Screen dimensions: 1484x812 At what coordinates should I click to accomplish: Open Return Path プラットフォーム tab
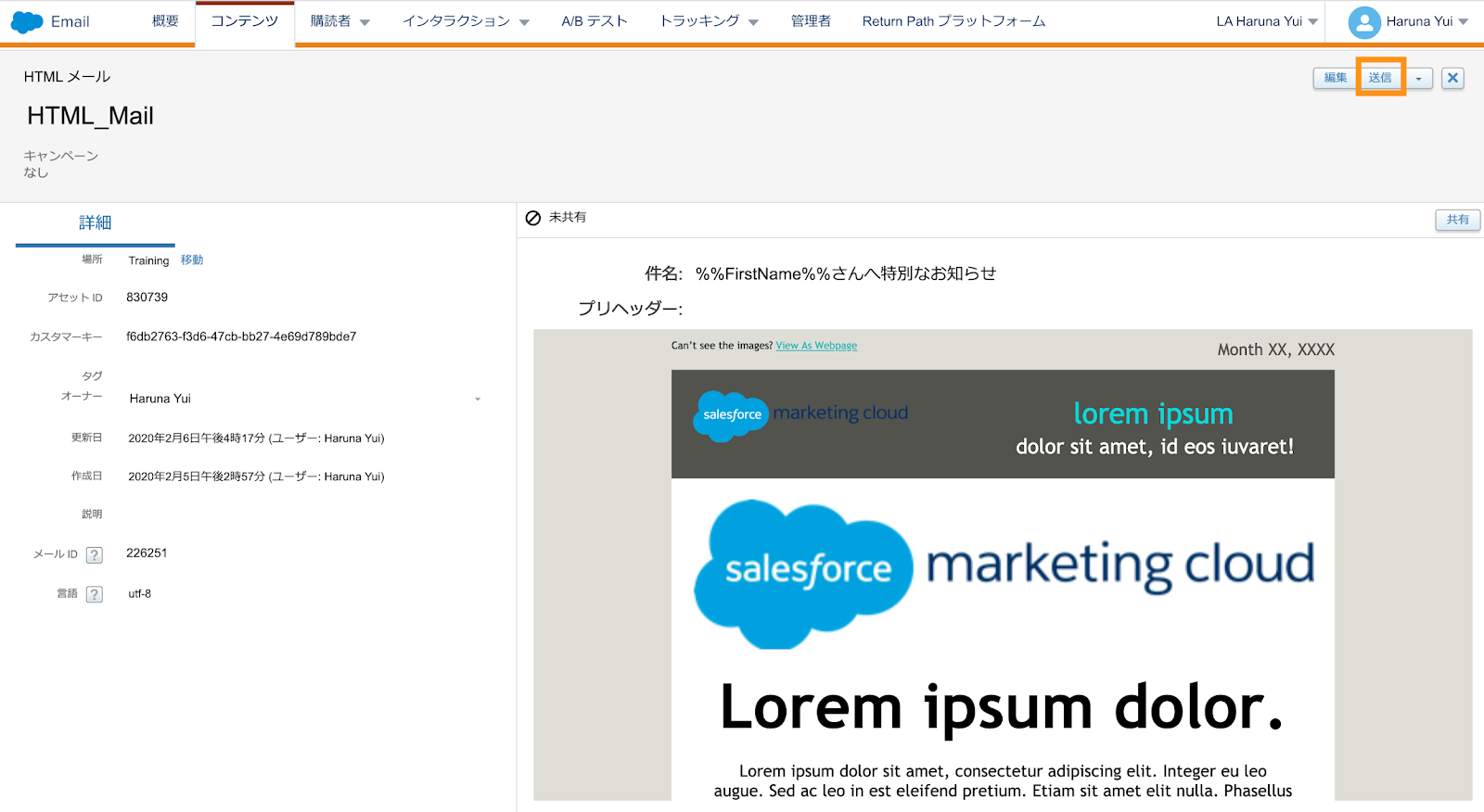(x=953, y=21)
